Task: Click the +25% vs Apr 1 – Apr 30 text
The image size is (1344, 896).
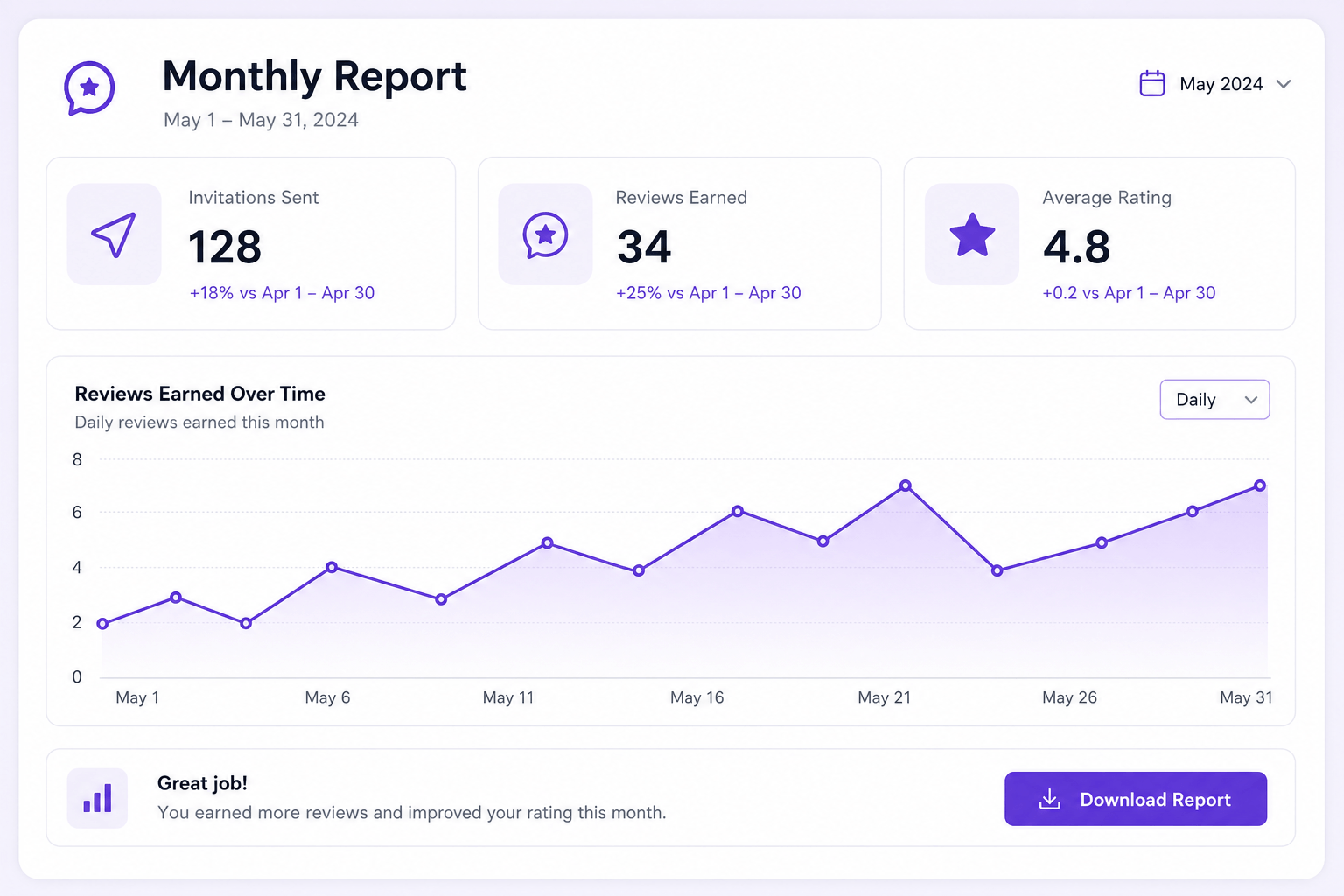Action: (x=709, y=293)
